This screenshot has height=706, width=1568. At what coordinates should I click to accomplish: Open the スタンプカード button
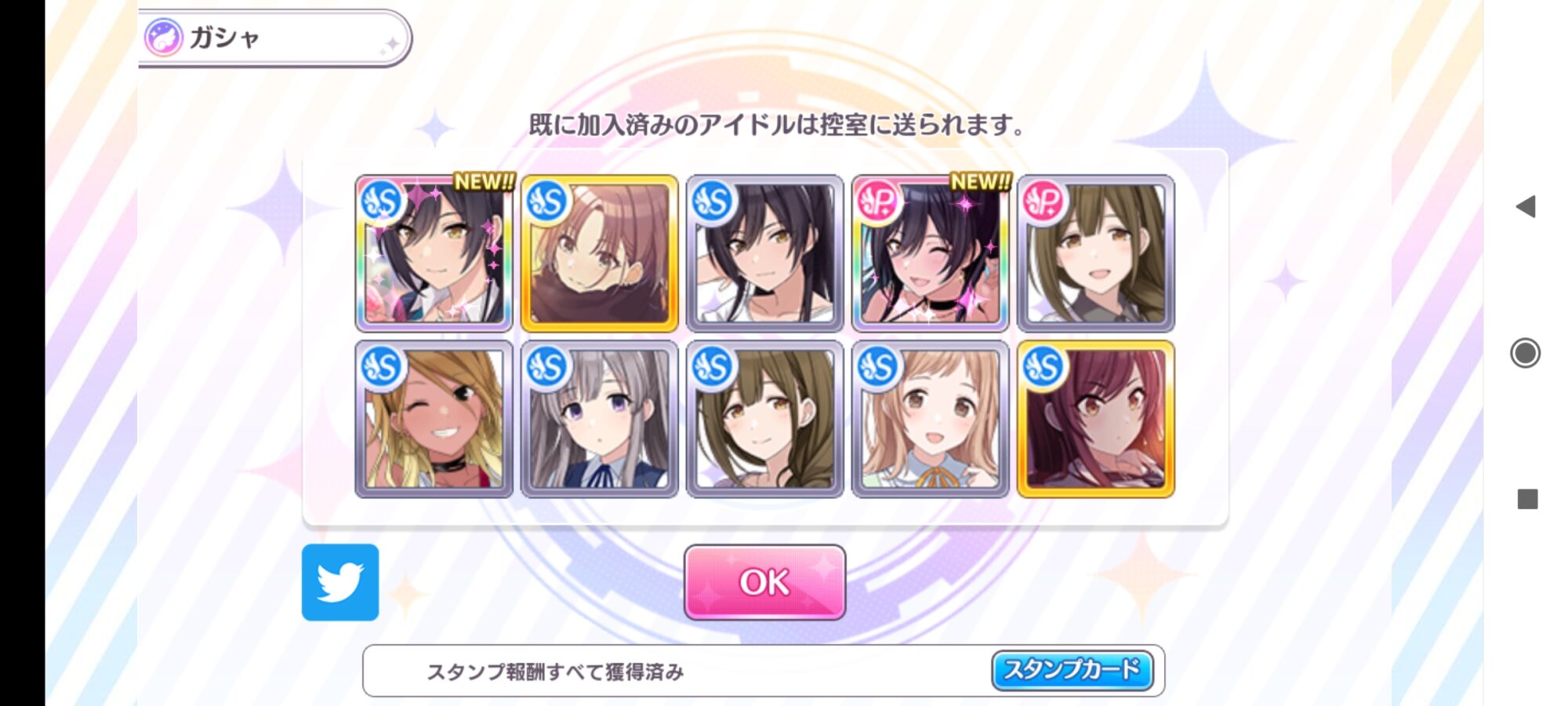pyautogui.click(x=1072, y=670)
